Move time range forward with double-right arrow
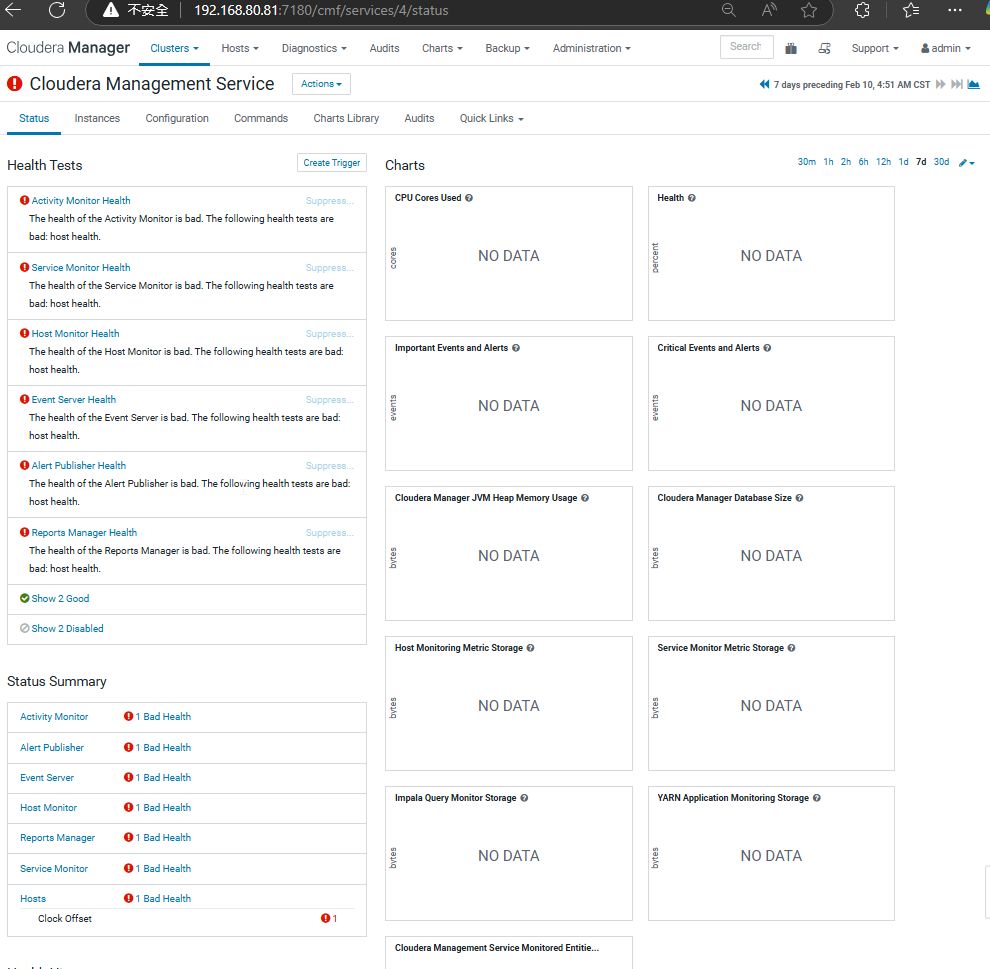Screen dimensions: 990x969 click(x=940, y=84)
